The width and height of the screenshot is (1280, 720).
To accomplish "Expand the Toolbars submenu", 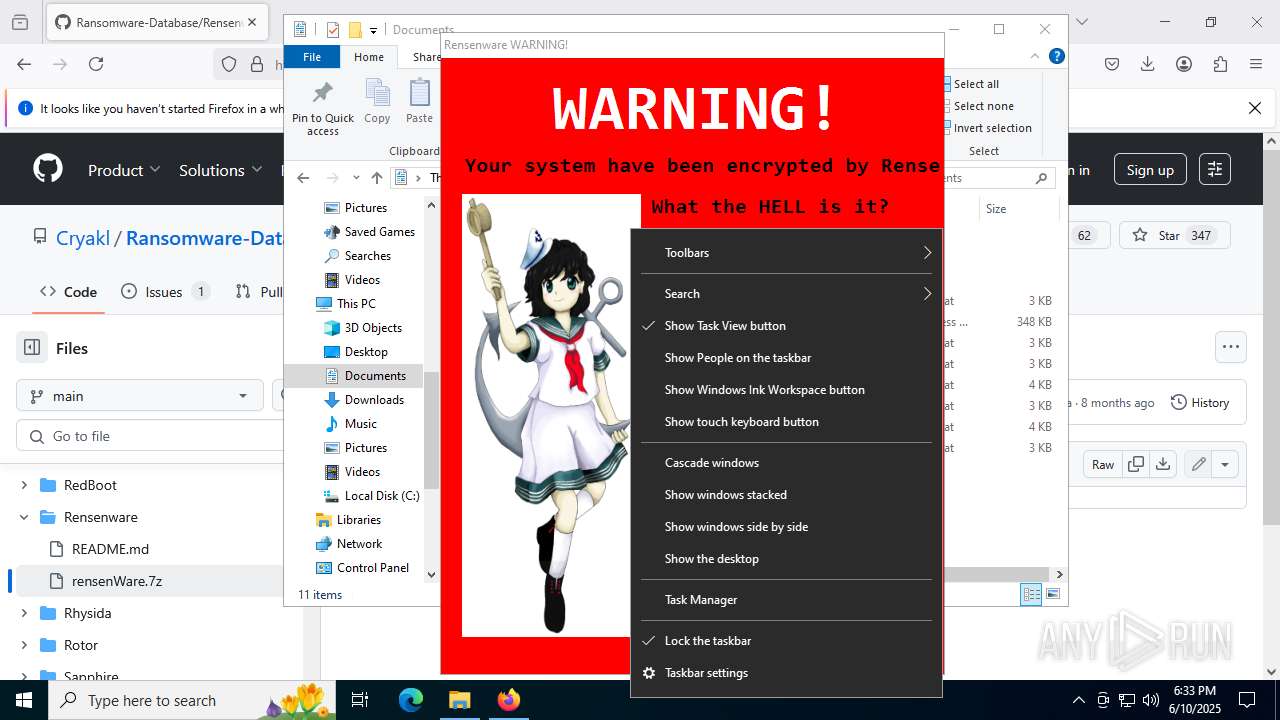I will [x=786, y=253].
